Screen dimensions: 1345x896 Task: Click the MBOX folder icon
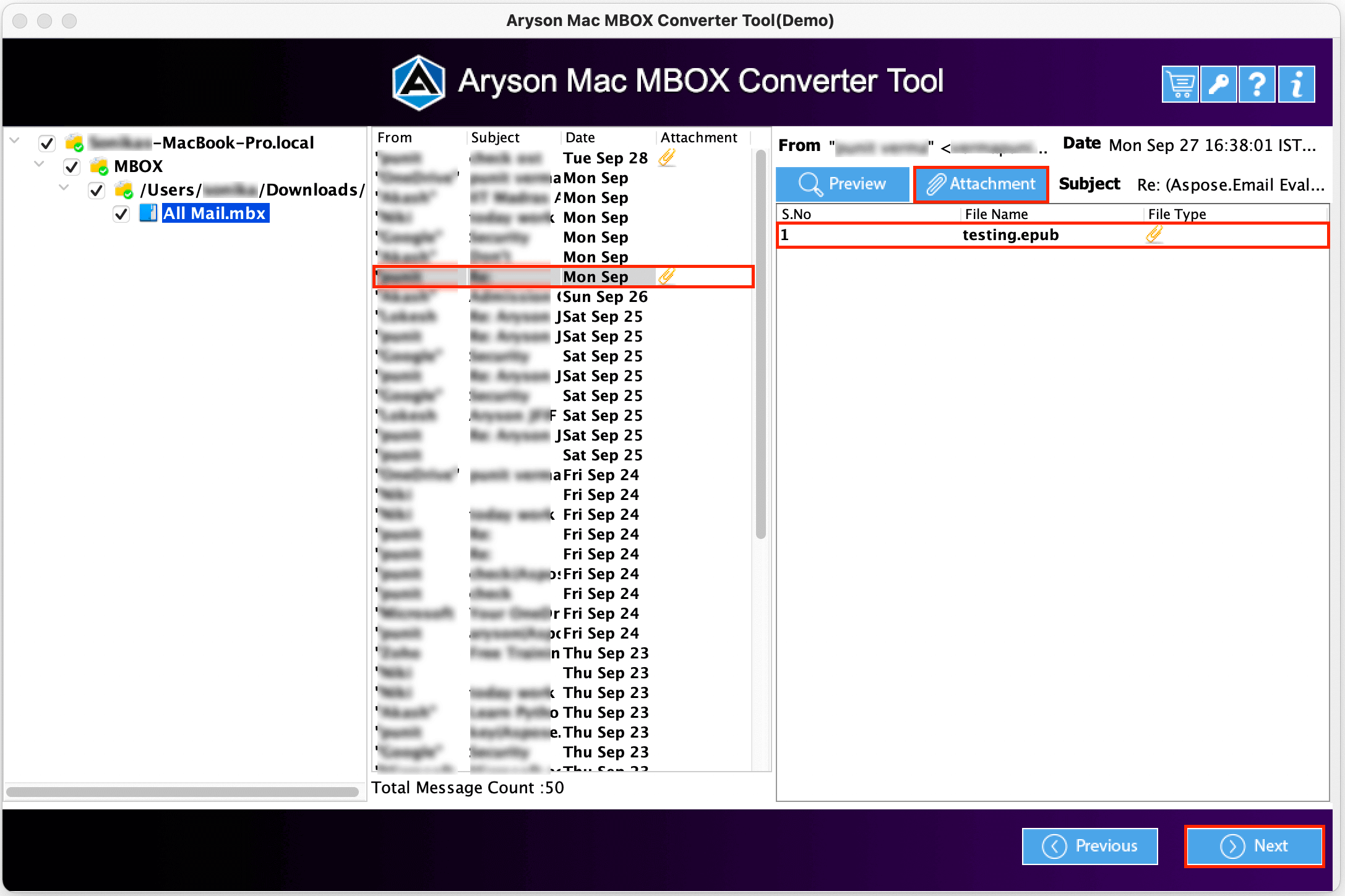99,166
